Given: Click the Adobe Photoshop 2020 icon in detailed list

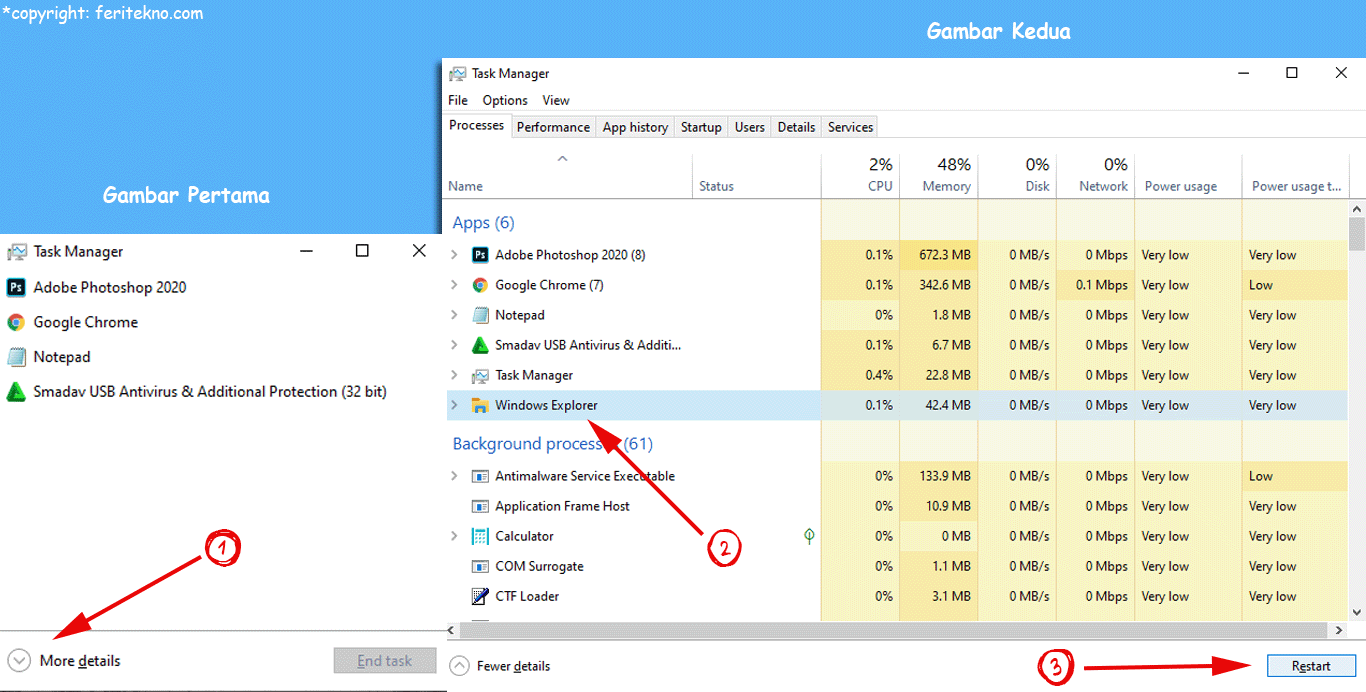Looking at the screenshot, I should [480, 255].
